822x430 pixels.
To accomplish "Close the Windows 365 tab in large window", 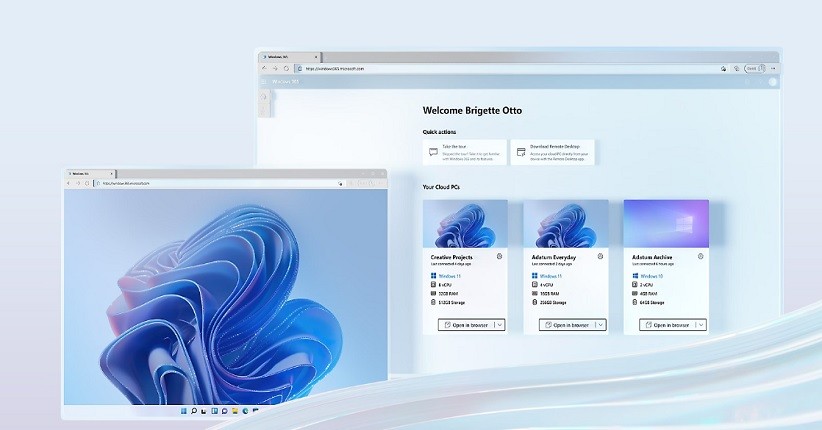I will coord(316,57).
